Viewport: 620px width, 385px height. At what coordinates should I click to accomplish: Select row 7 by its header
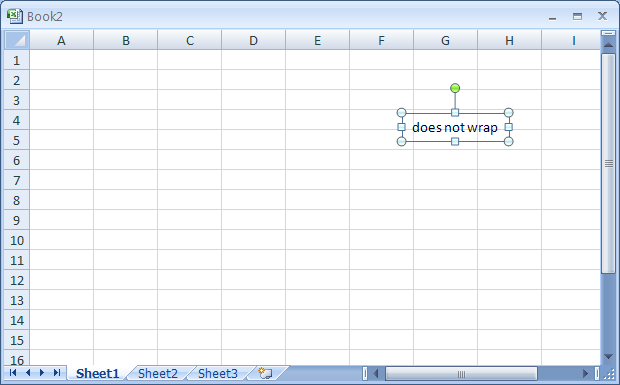(17, 180)
